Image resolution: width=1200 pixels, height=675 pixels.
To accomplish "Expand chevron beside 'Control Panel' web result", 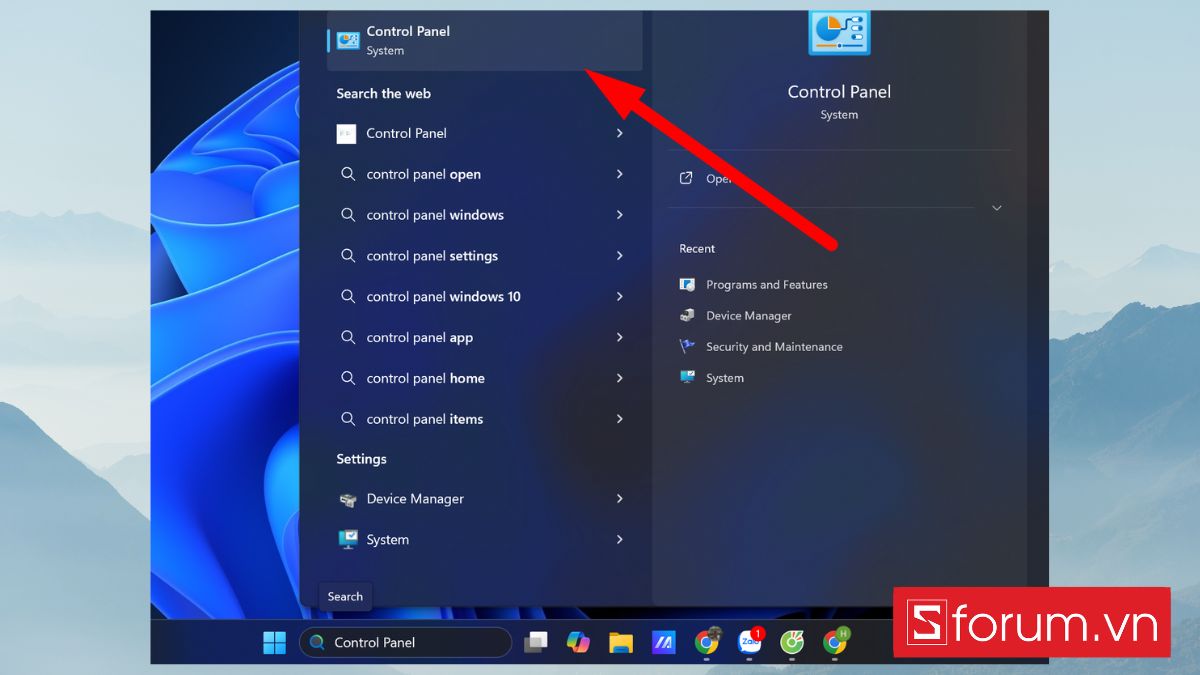I will point(620,133).
